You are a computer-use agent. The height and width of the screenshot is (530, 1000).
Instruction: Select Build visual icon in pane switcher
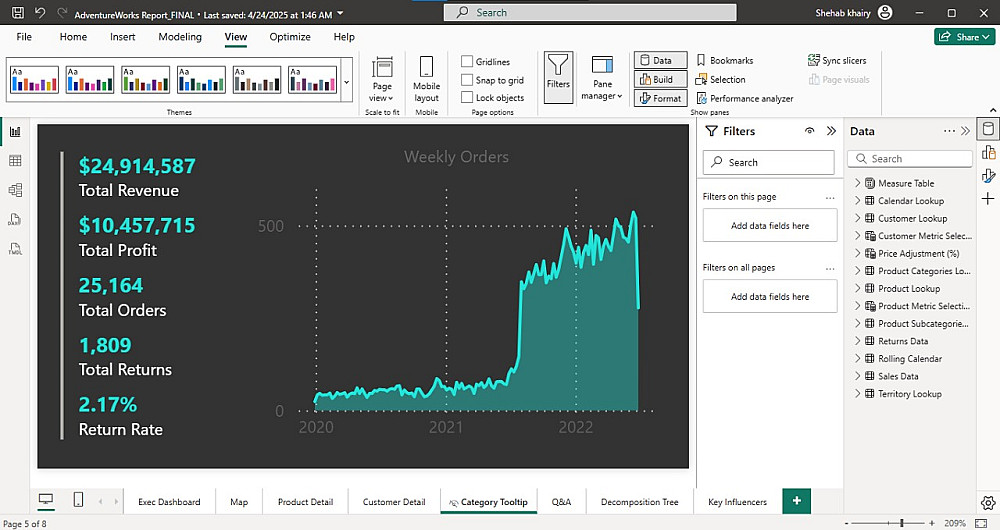[x=988, y=152]
